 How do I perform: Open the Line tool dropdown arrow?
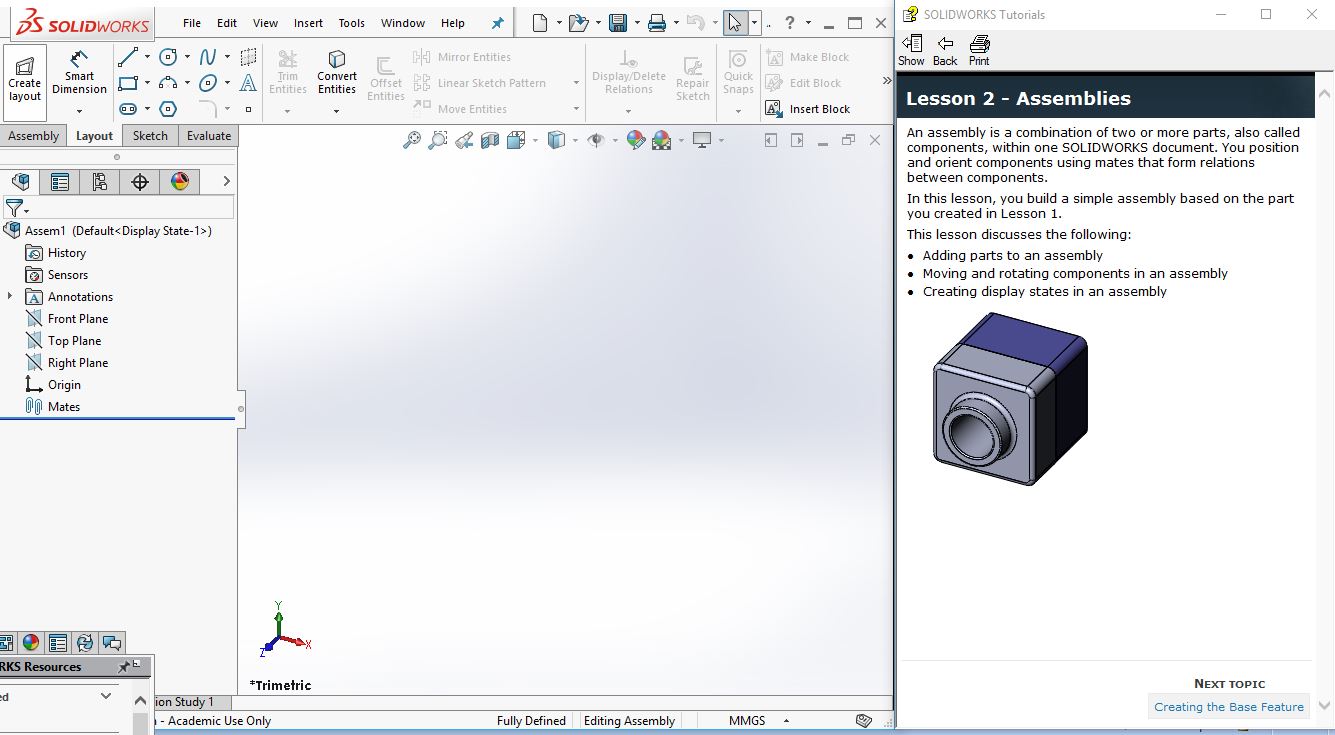pyautogui.click(x=147, y=57)
